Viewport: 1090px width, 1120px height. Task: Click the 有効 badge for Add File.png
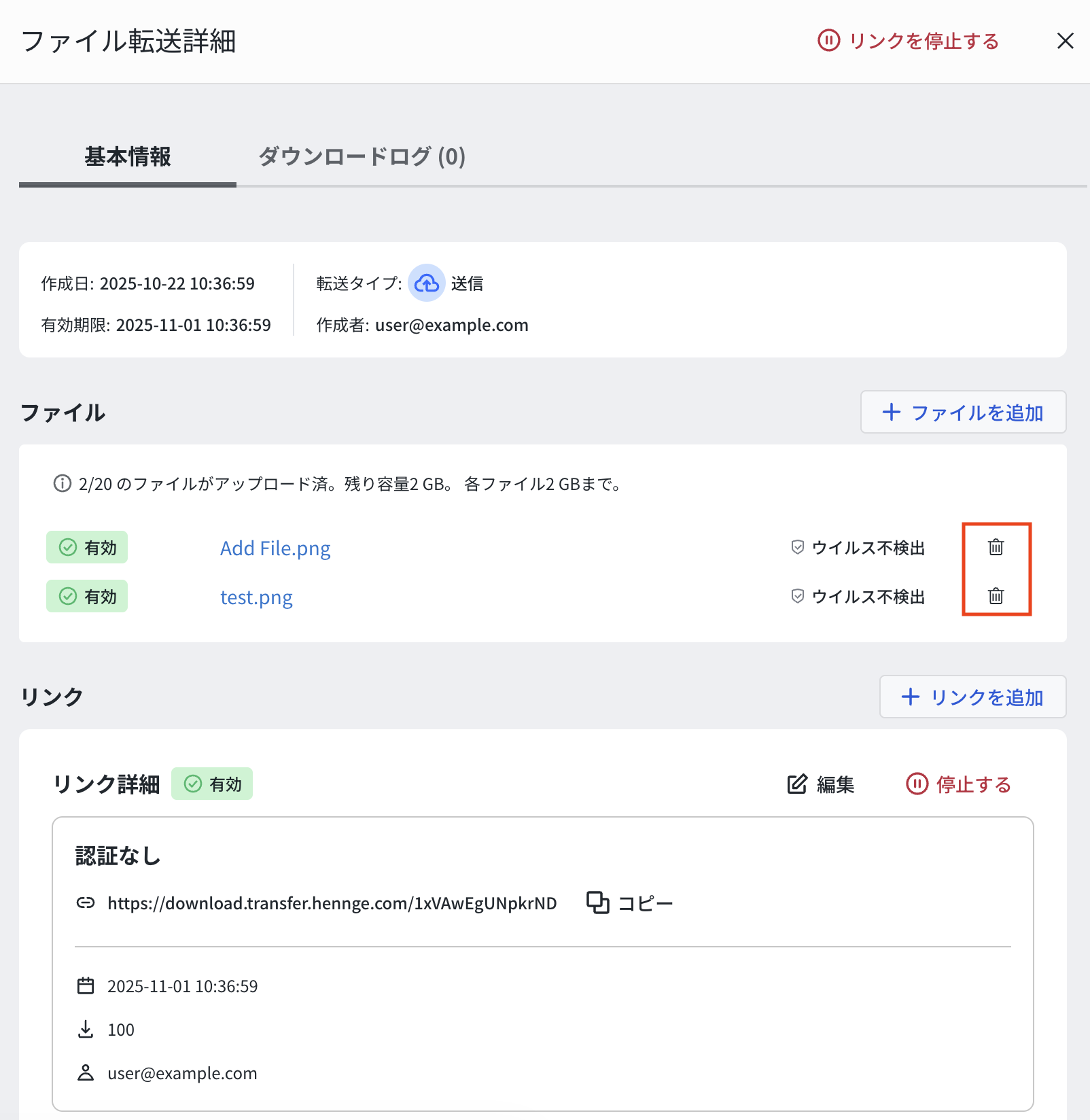pyautogui.click(x=87, y=547)
